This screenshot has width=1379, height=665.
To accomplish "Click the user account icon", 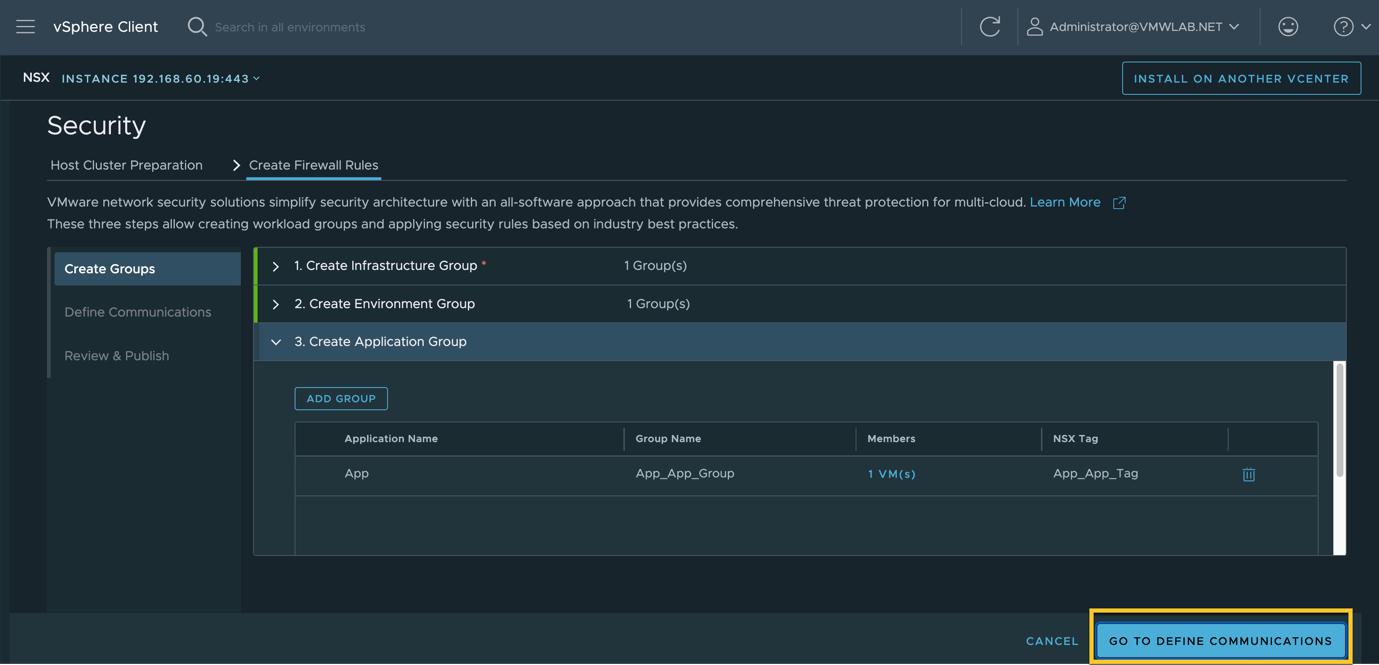I will [x=1035, y=27].
